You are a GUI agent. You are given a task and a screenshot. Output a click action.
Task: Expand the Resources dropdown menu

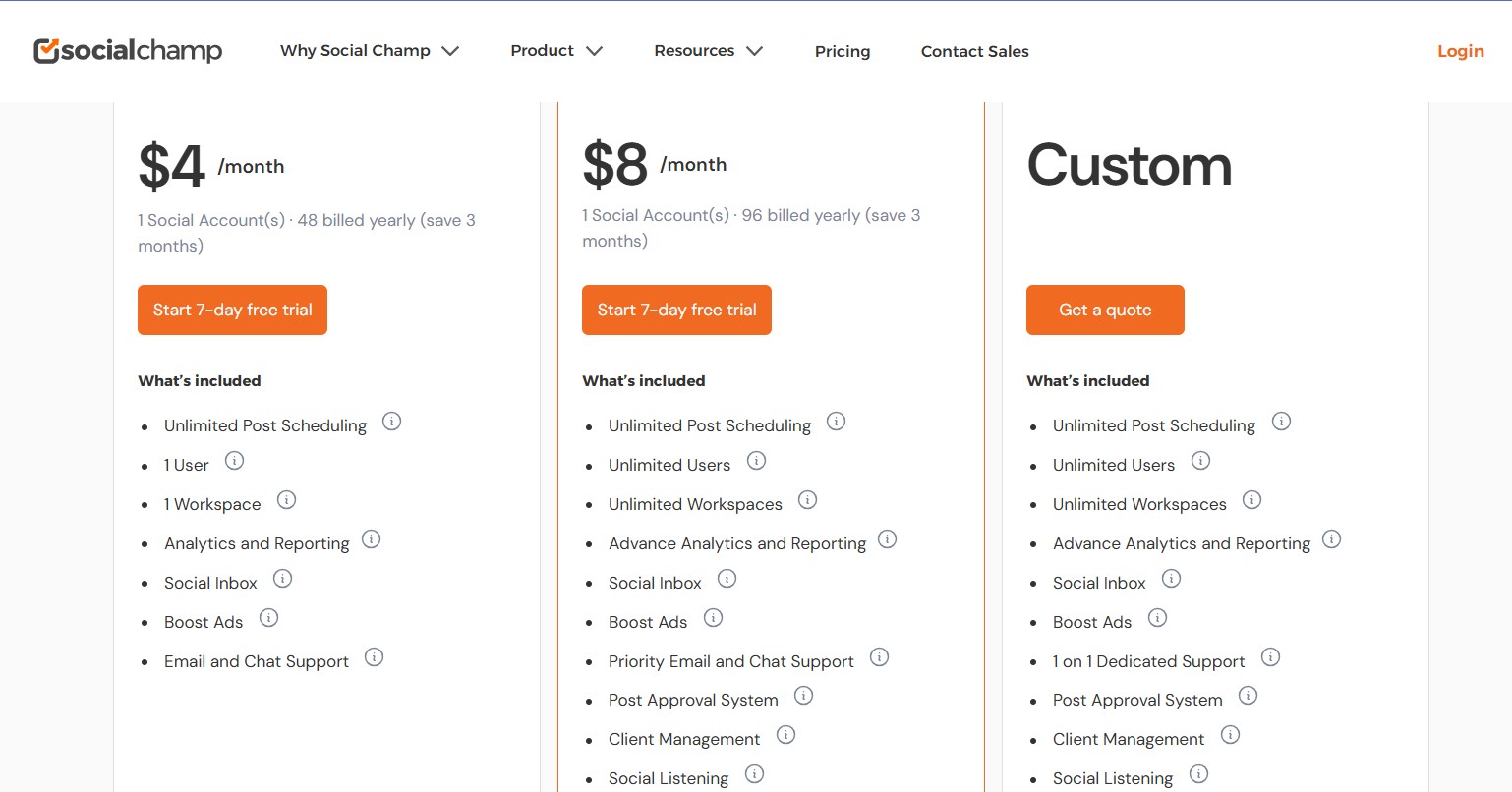pos(708,51)
